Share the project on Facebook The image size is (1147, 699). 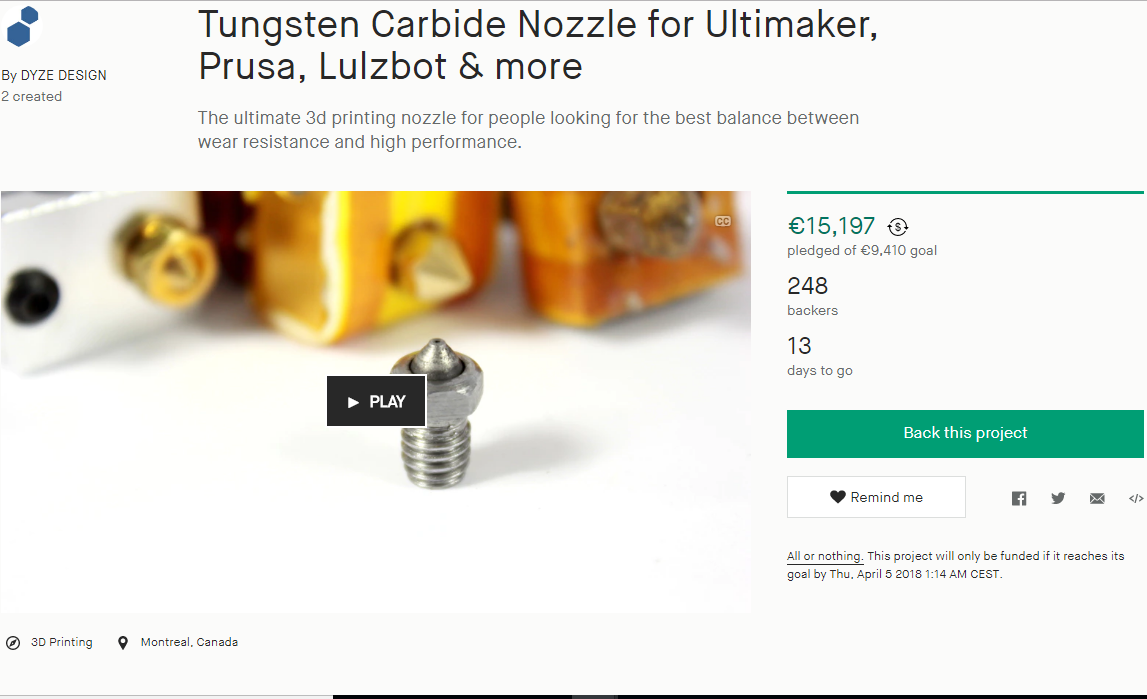click(x=1019, y=499)
